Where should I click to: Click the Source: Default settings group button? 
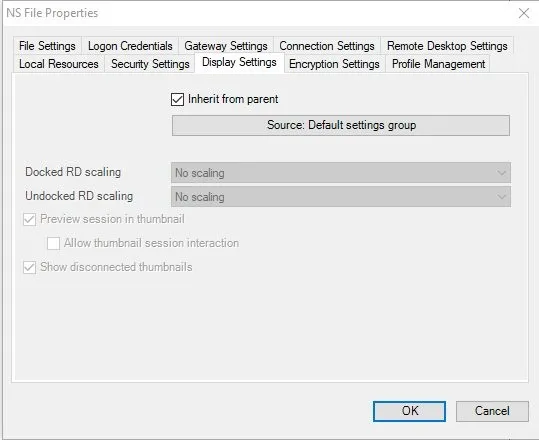[341, 125]
